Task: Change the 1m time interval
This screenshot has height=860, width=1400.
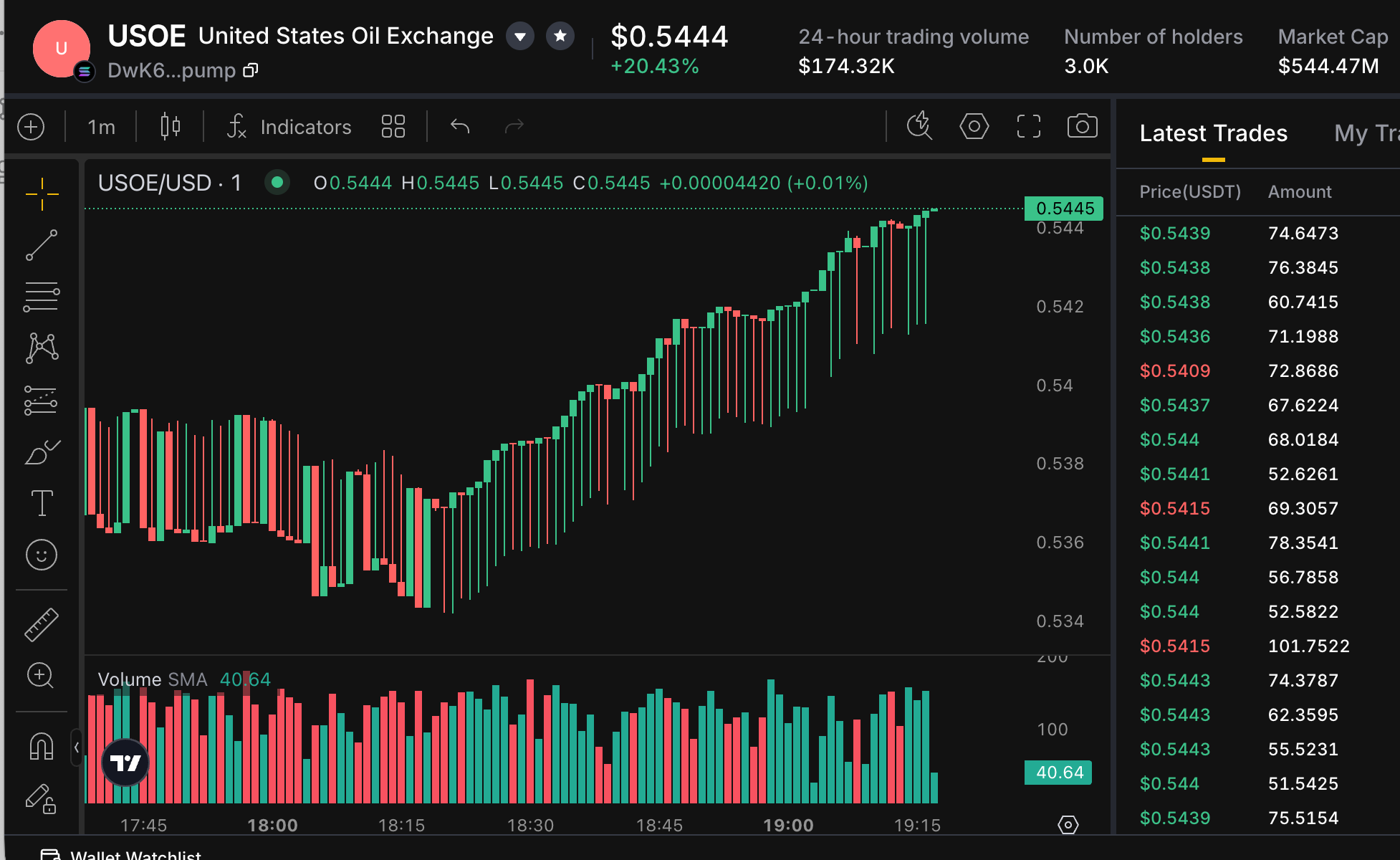Action: point(101,128)
